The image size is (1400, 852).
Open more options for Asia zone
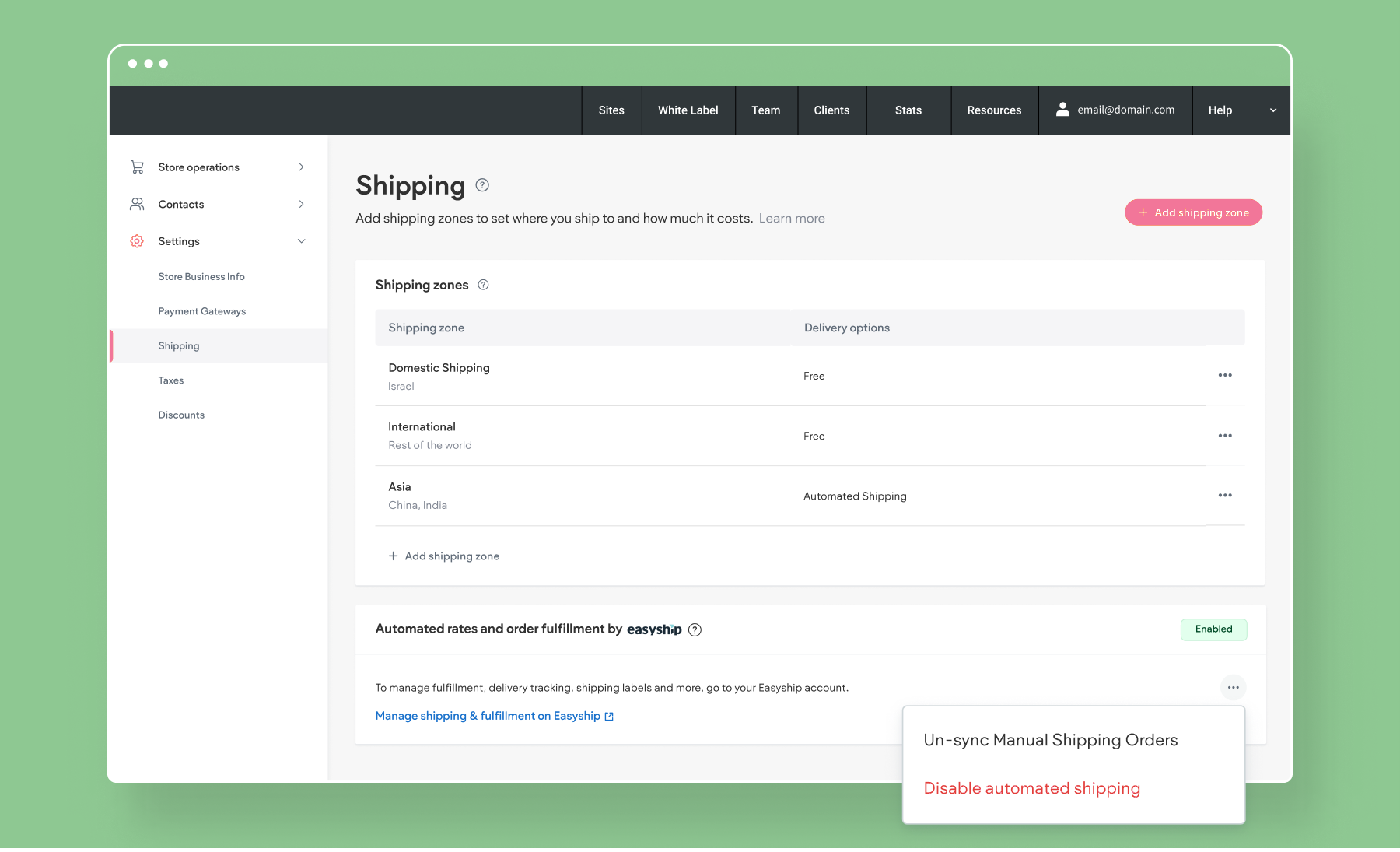click(x=1225, y=496)
